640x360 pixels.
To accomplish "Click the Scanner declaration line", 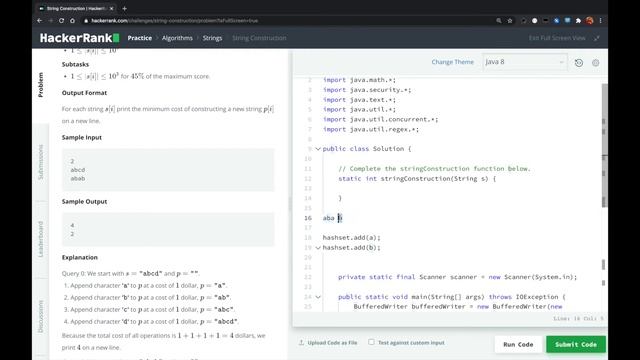I will (x=458, y=277).
